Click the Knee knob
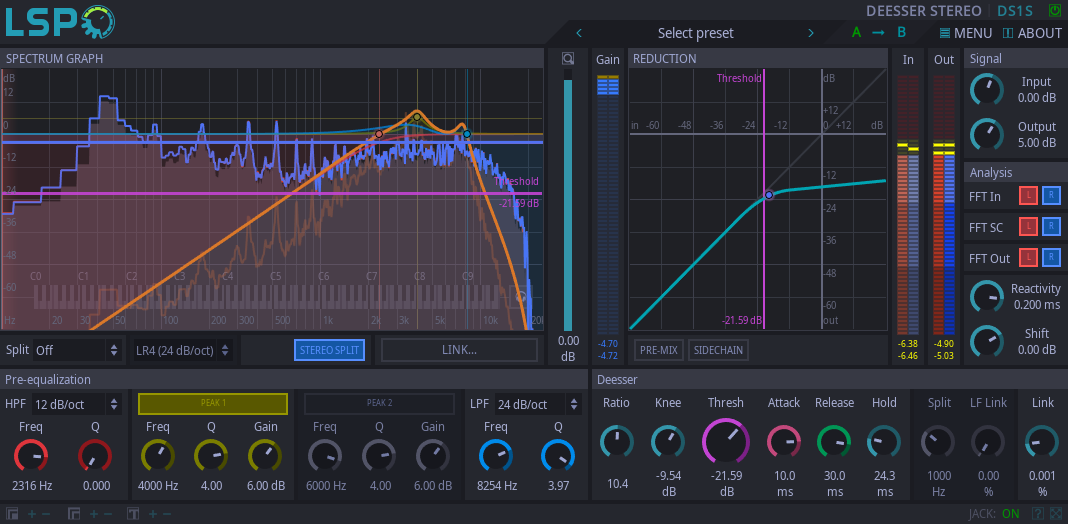This screenshot has width=1068, height=524. [x=668, y=442]
